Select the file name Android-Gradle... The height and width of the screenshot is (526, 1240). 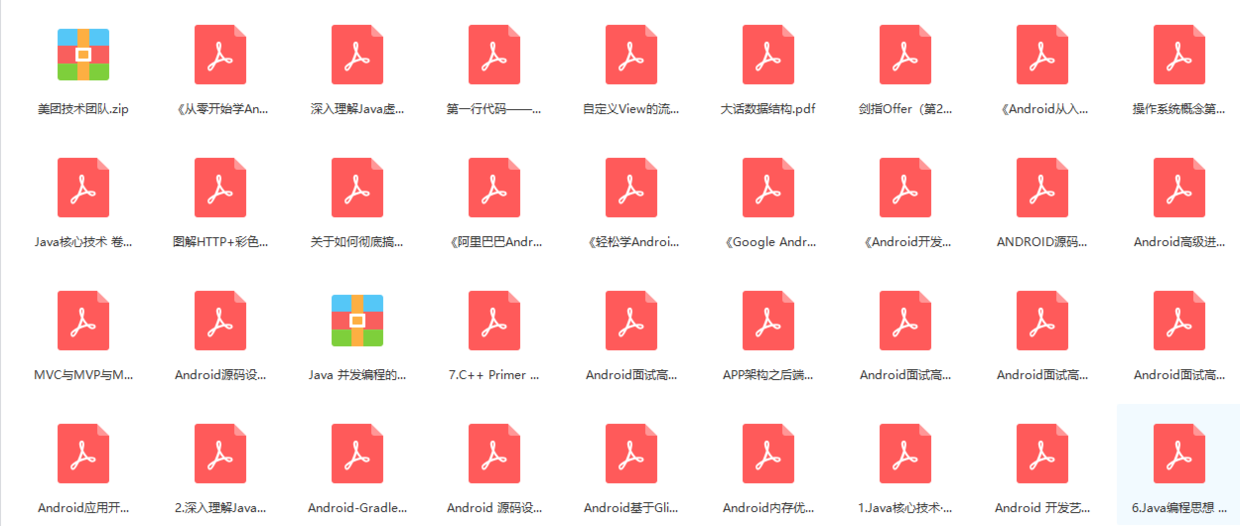(357, 508)
